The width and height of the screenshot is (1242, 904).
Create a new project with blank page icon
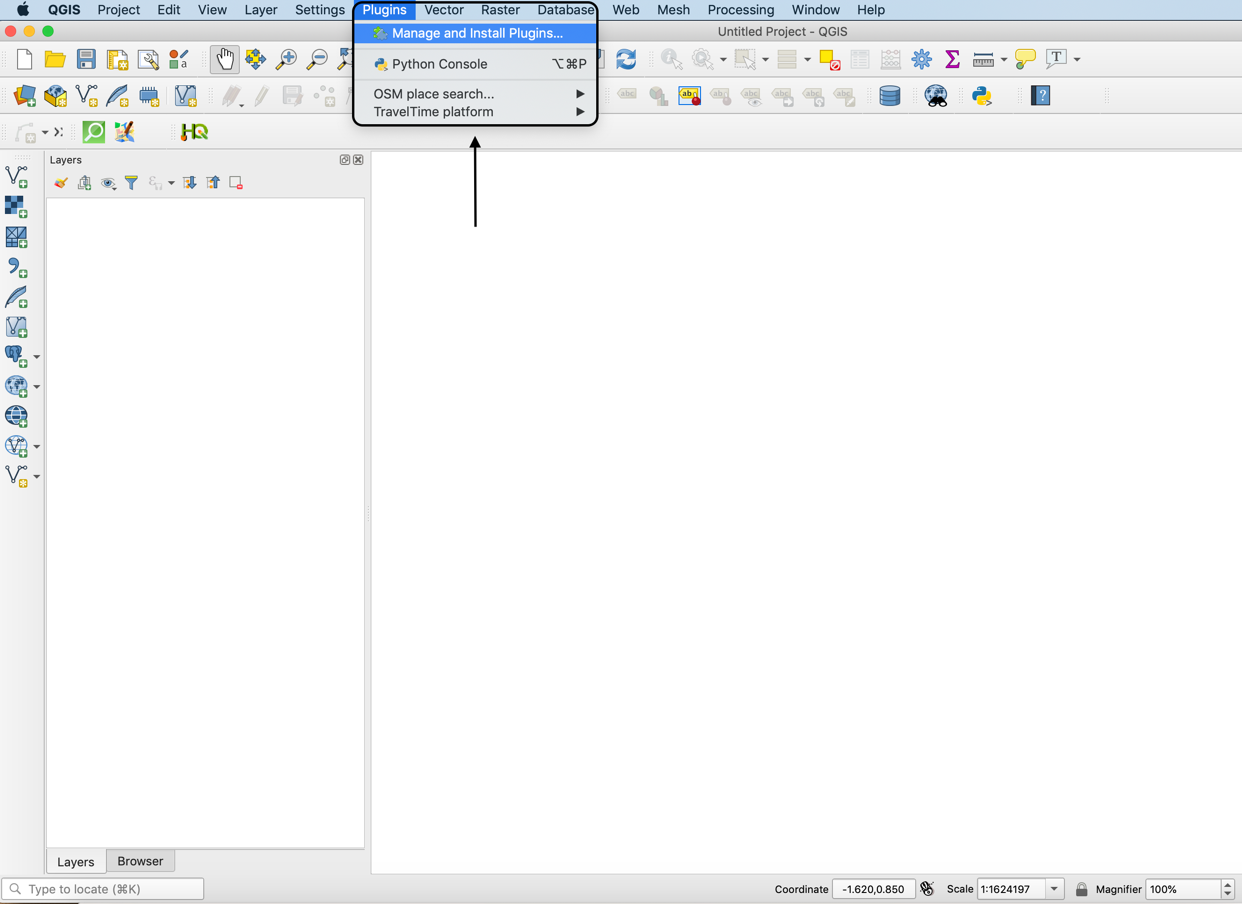(24, 60)
